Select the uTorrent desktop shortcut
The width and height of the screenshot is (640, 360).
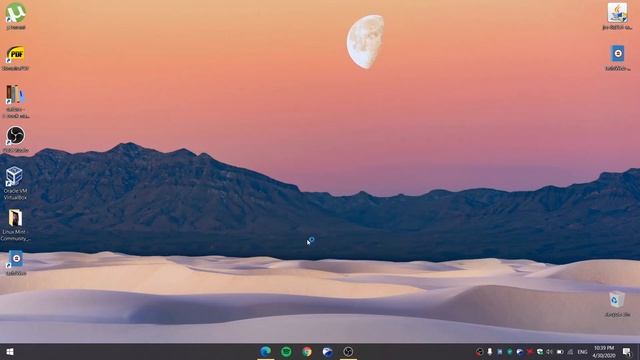16,16
